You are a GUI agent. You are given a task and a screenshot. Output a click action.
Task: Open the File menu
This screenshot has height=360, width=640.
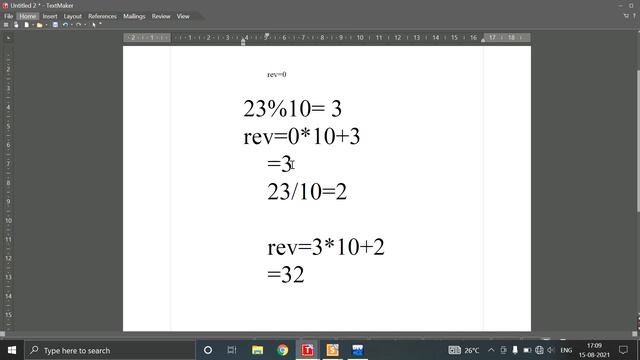(x=9, y=16)
